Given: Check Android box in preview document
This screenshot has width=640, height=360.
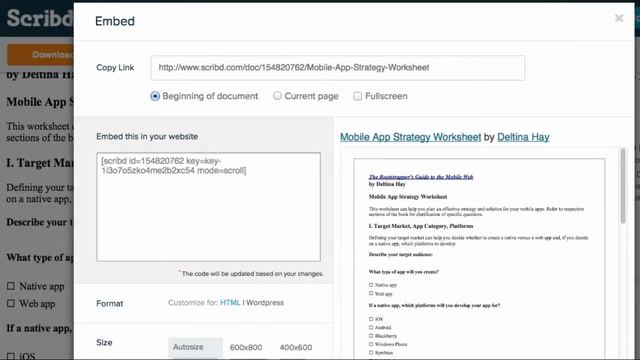Looking at the screenshot, I should [371, 327].
